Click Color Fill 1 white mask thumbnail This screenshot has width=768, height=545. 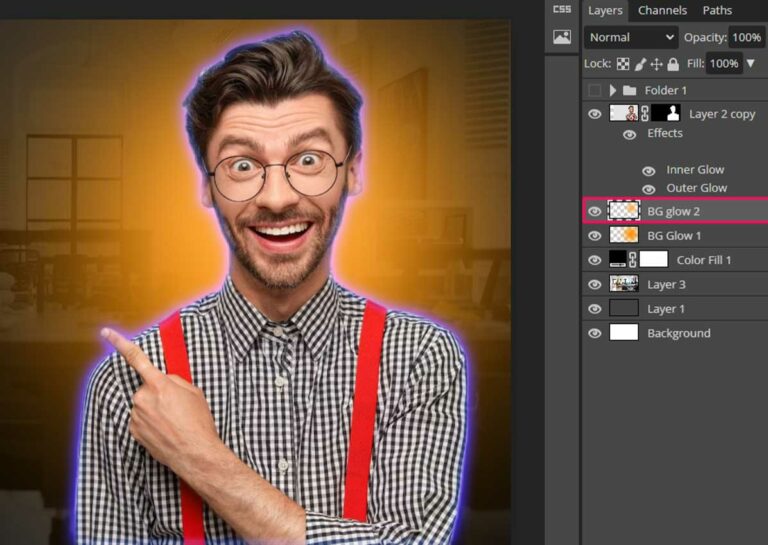click(653, 259)
